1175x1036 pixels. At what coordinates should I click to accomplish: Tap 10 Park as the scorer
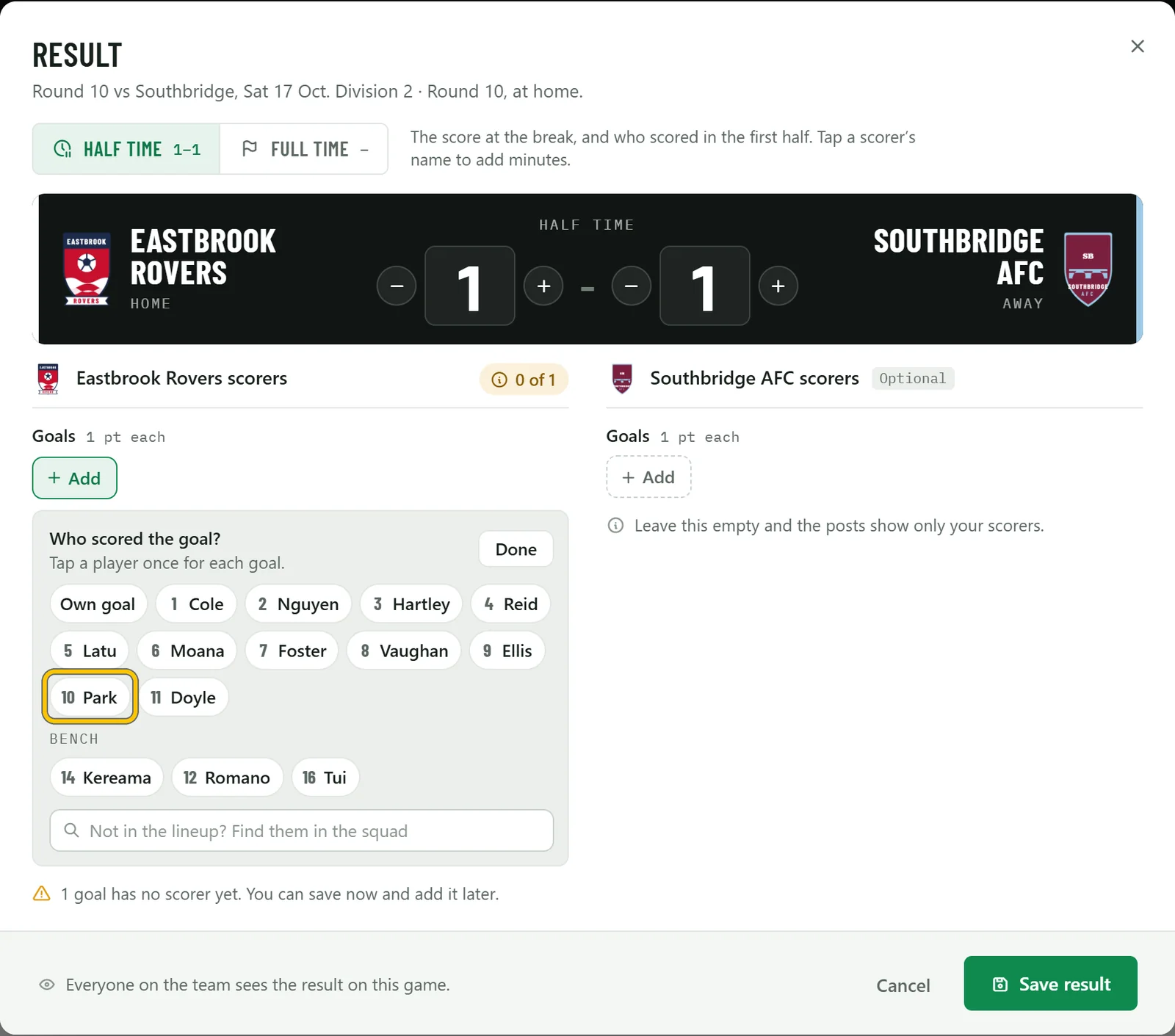90,697
